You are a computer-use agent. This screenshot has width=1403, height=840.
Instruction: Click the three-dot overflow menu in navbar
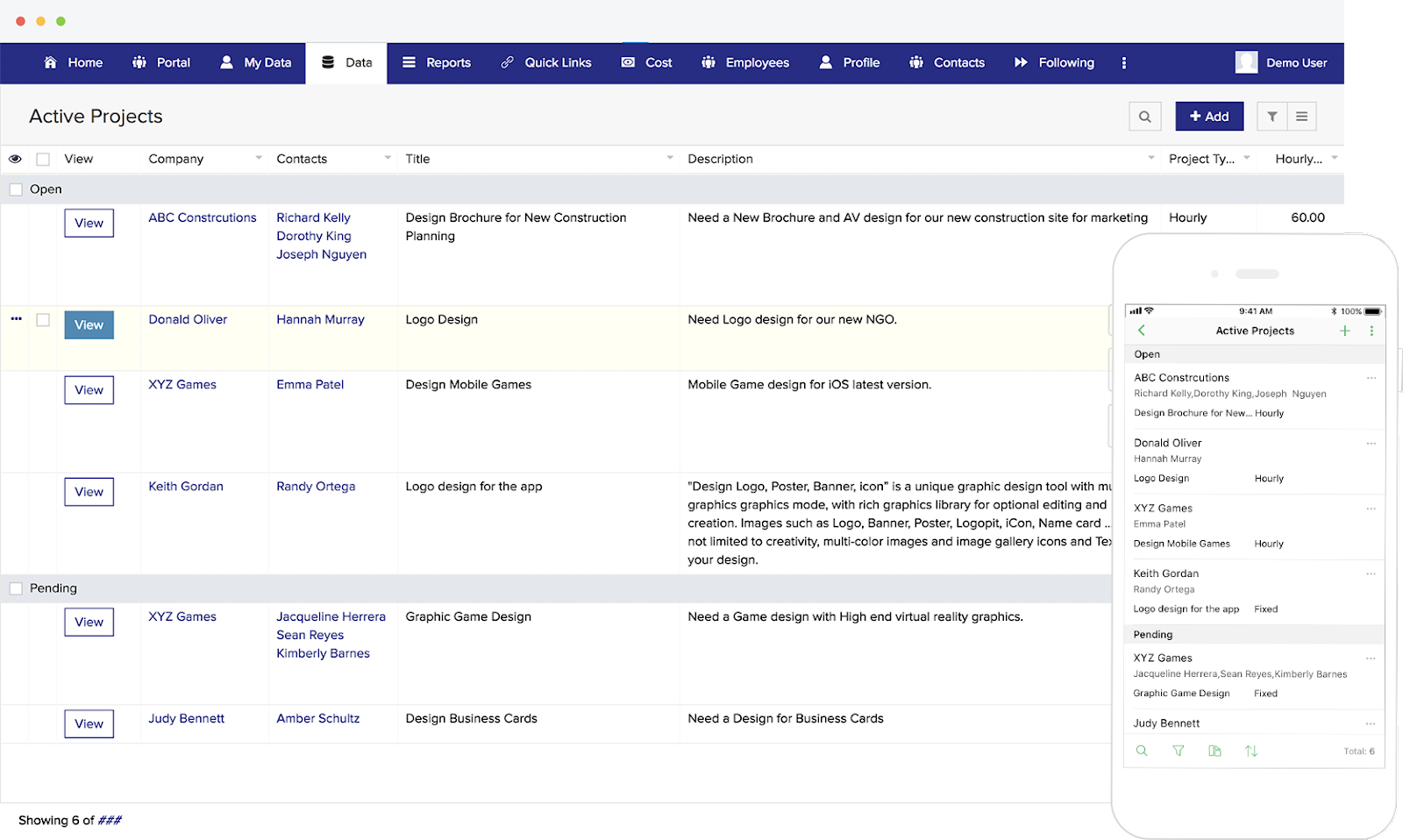coord(1124,63)
